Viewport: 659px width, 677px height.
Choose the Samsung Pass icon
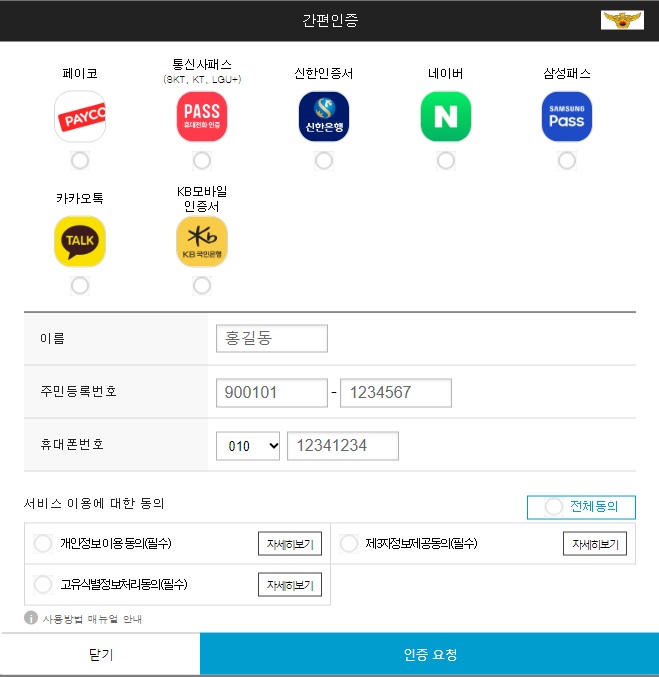[x=567, y=116]
